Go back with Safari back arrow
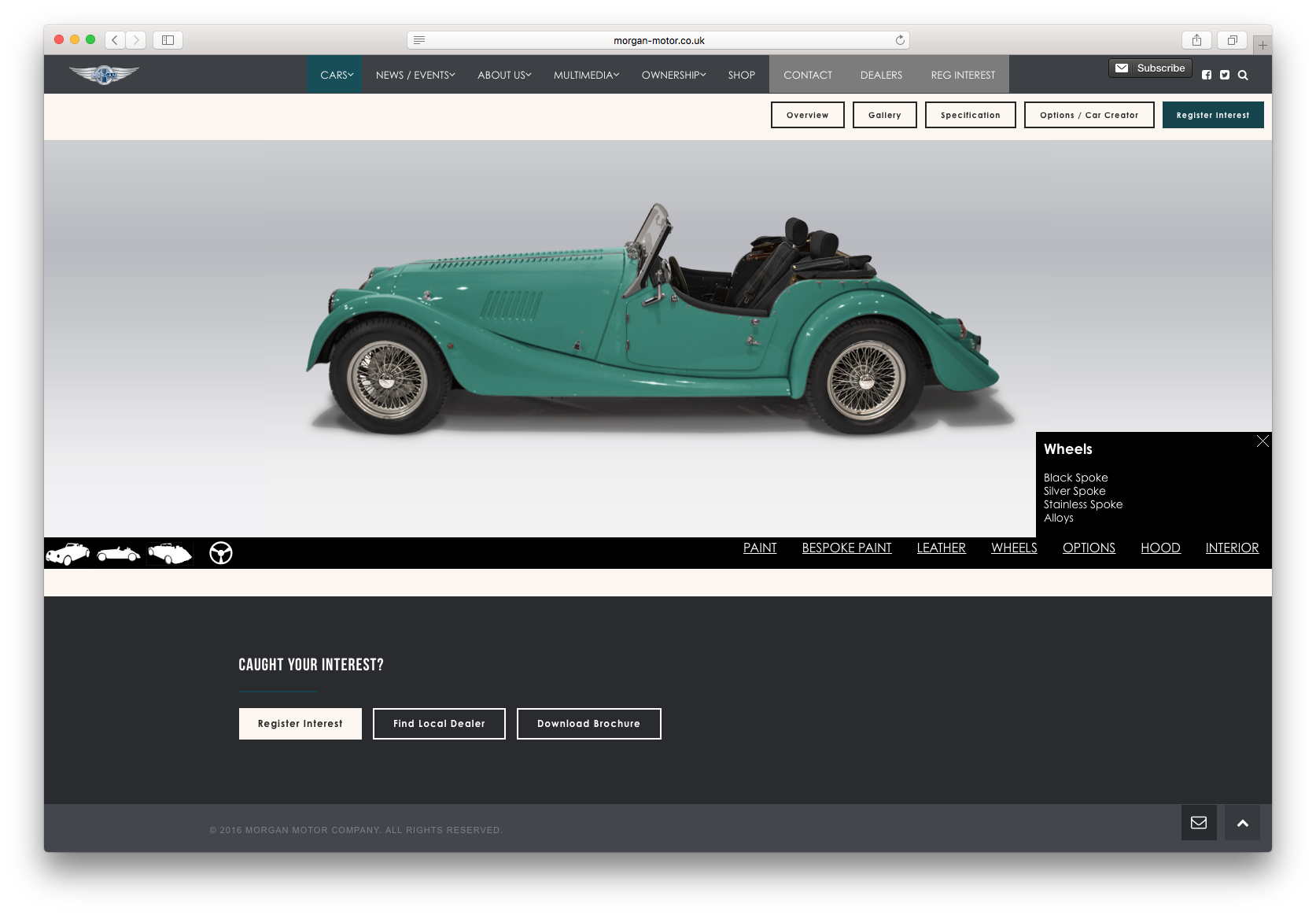This screenshot has width=1316, height=915. 115,40
